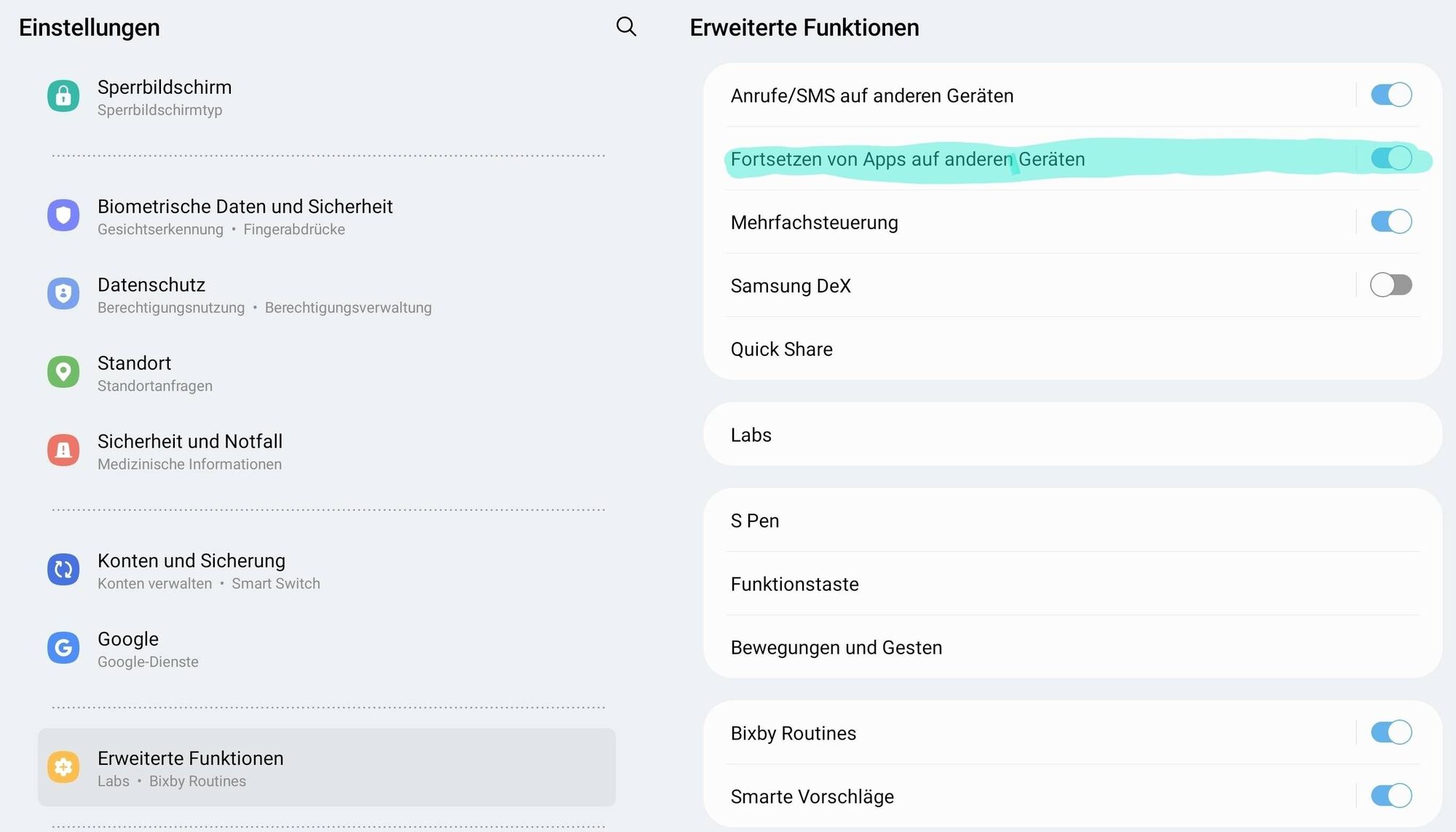Tap the red Sicherheit und Notfall icon
The height and width of the screenshot is (832, 1456).
tap(63, 451)
